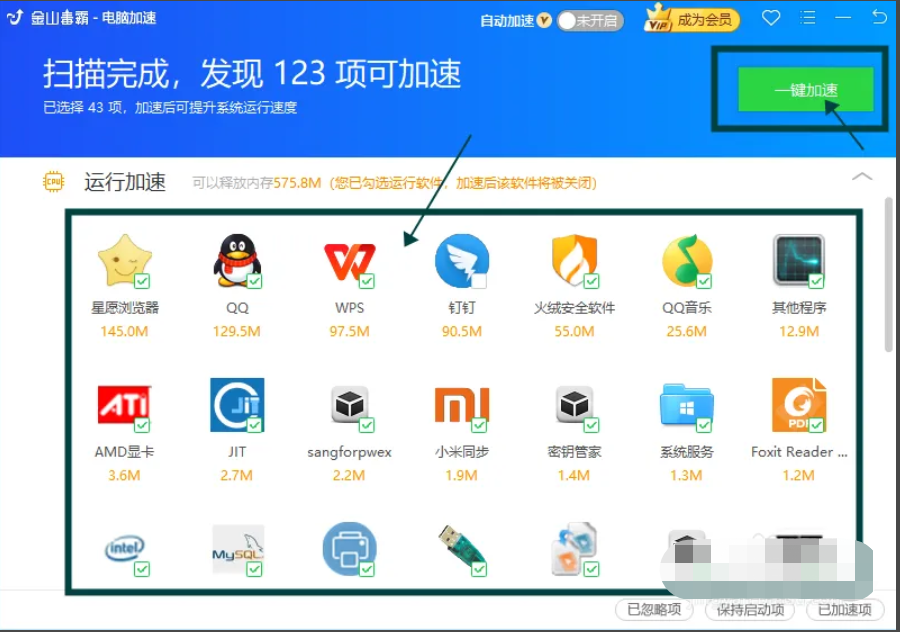Click the 小米同步 MI icon
Screen dimensions: 900x632
coord(462,404)
